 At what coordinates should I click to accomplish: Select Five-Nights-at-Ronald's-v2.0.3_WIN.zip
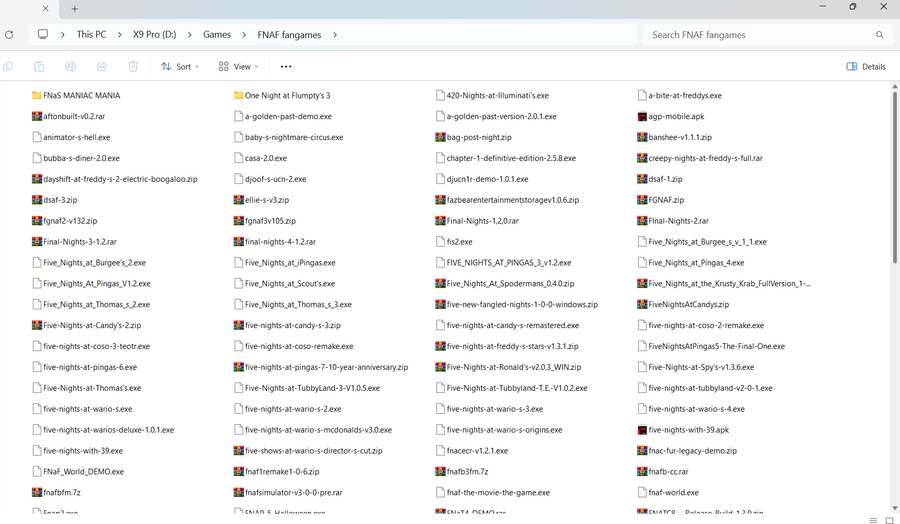pos(509,367)
